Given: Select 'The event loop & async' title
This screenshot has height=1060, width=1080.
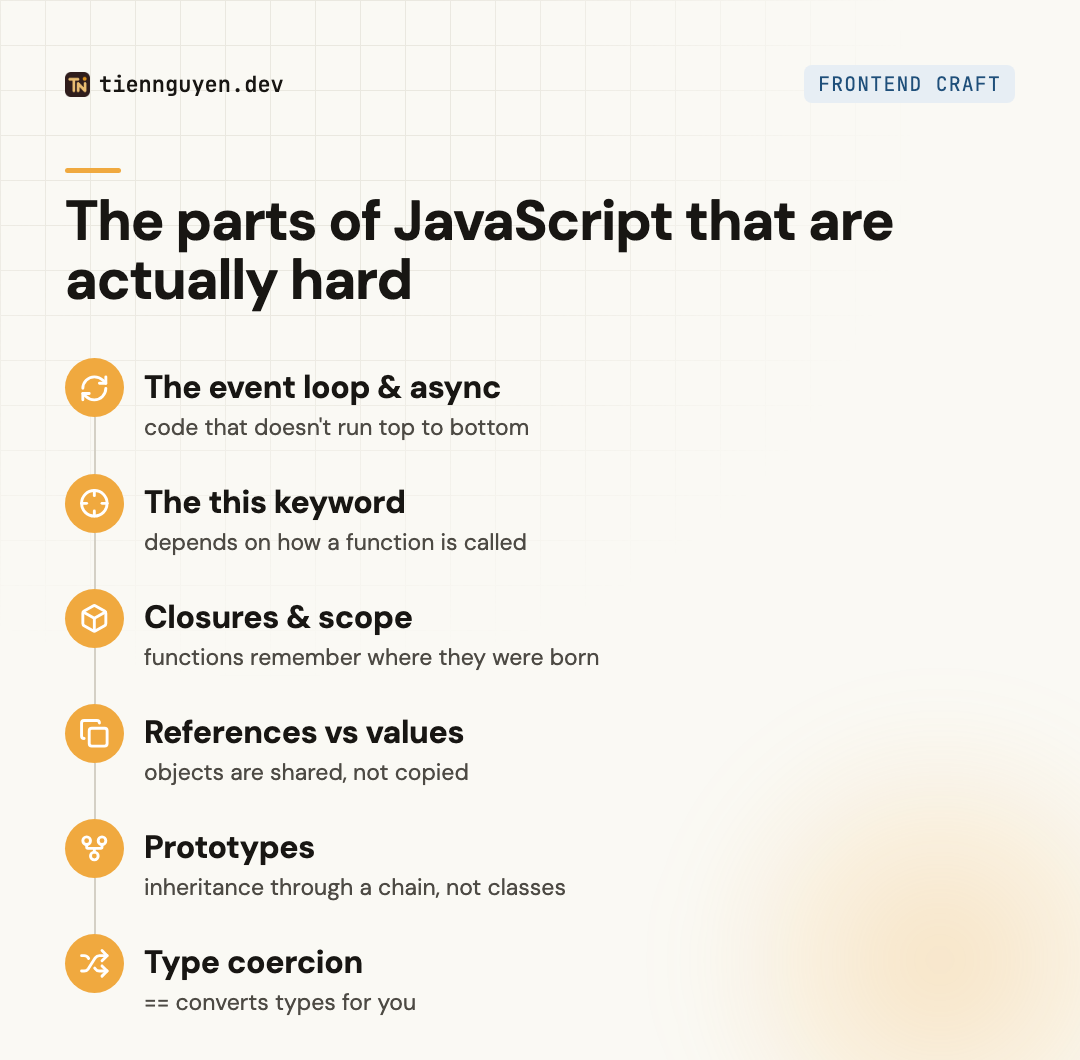Looking at the screenshot, I should [x=322, y=388].
